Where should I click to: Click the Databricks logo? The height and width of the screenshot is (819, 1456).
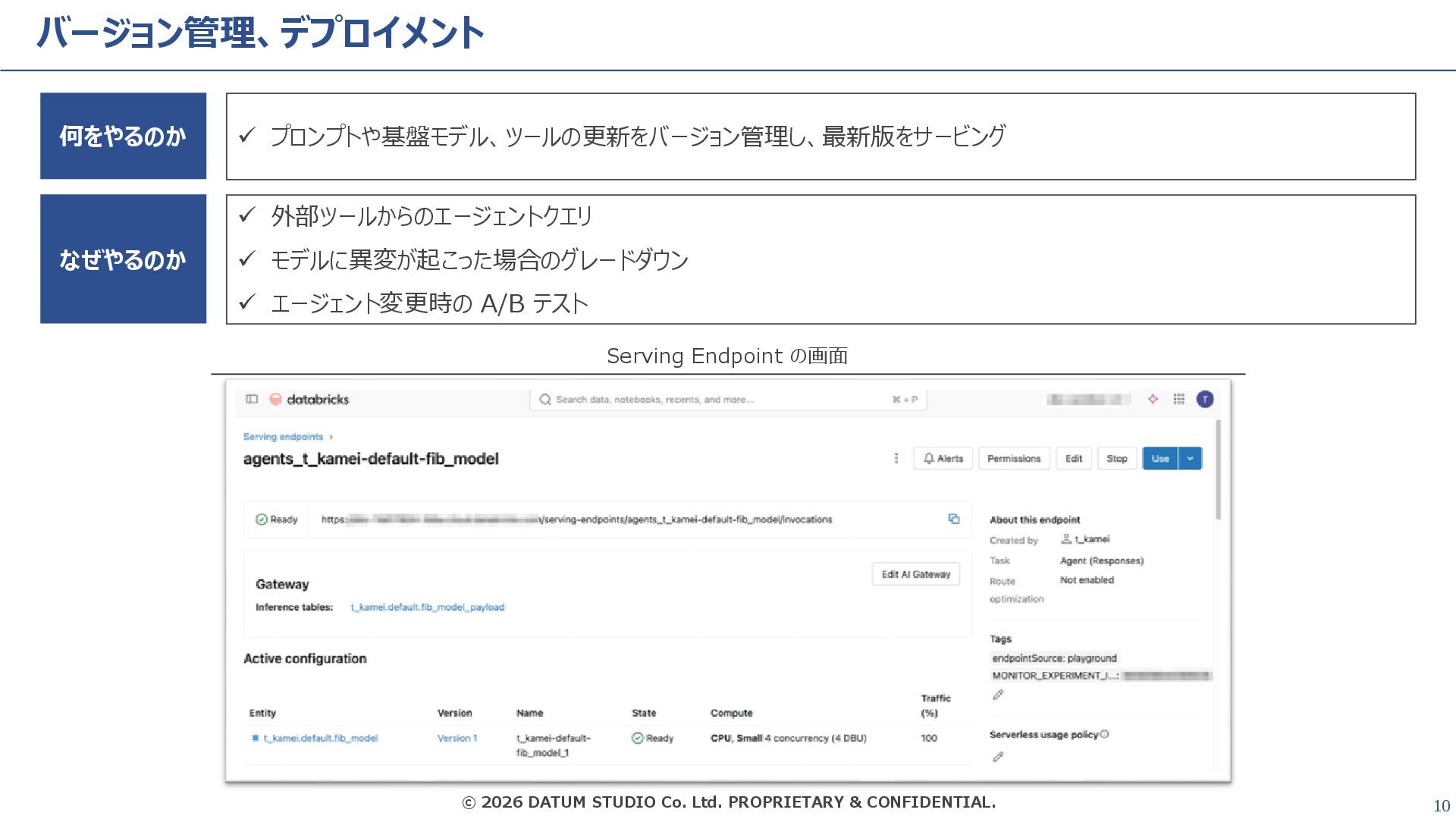[310, 399]
